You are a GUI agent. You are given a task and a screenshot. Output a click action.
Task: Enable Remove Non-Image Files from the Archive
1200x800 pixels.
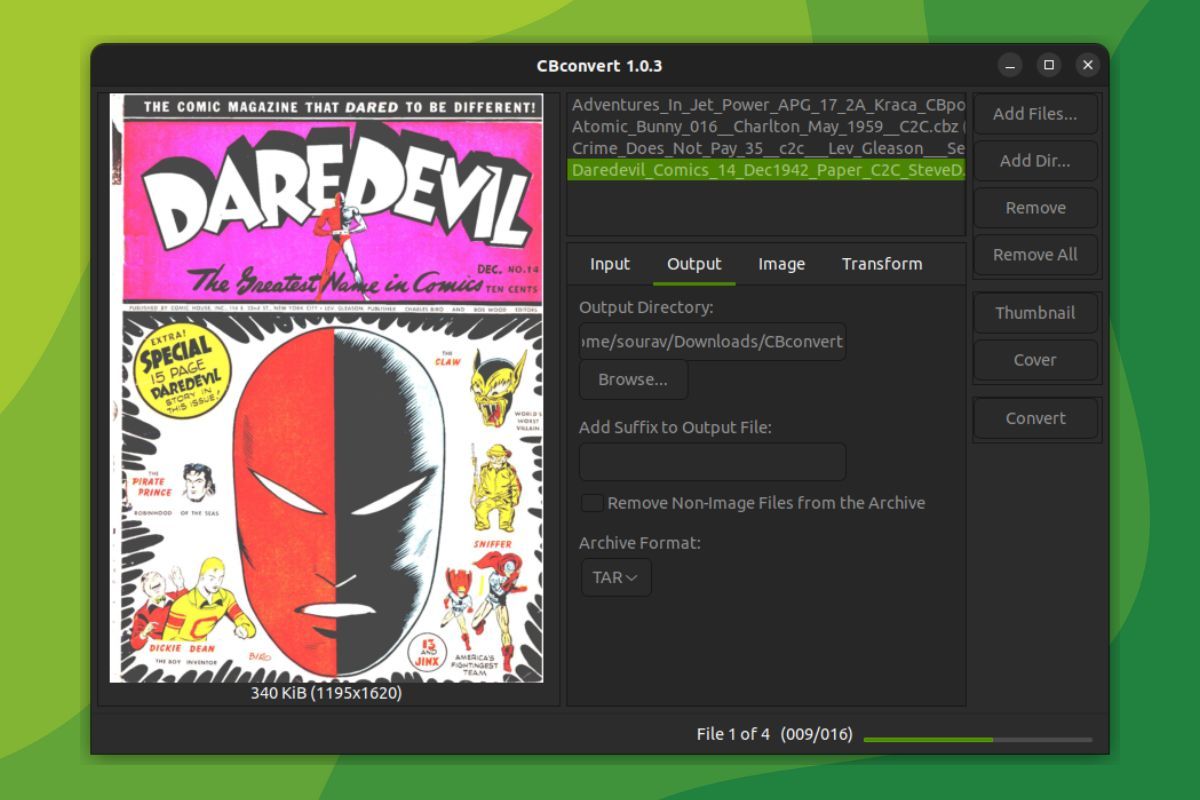pos(592,503)
